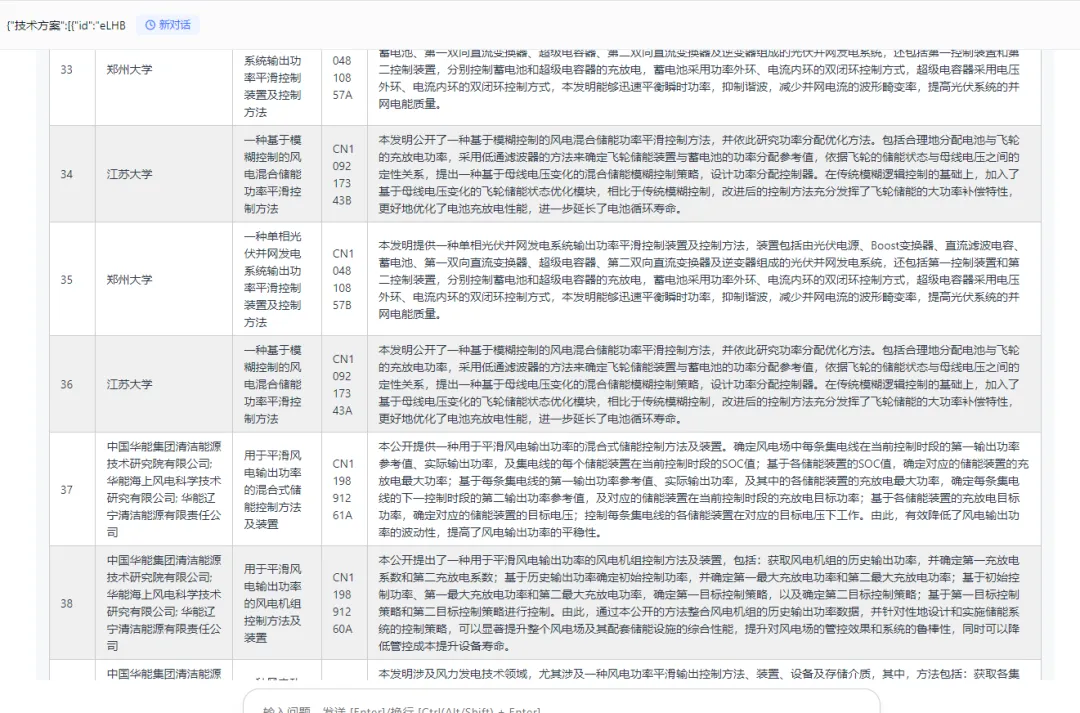Screen dimensions: 1080x713
Task: Click patent number CN119891261A
Action: pos(342,490)
